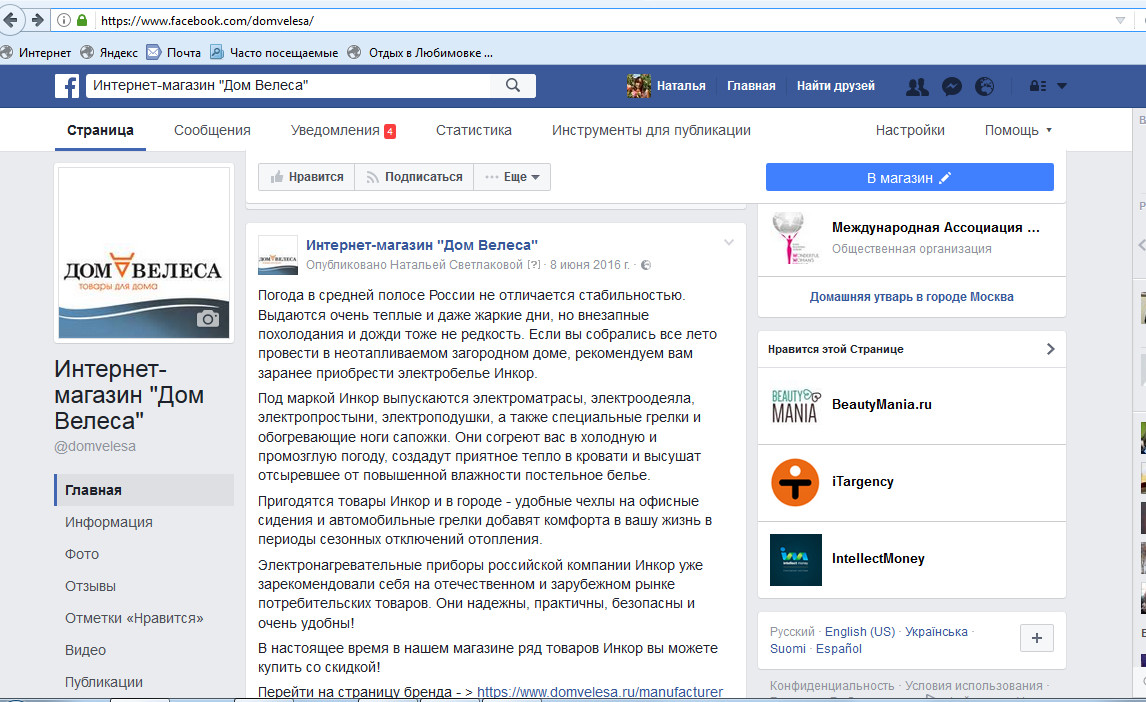Open the Уведомления tab
The width and height of the screenshot is (1146, 702).
[x=343, y=130]
